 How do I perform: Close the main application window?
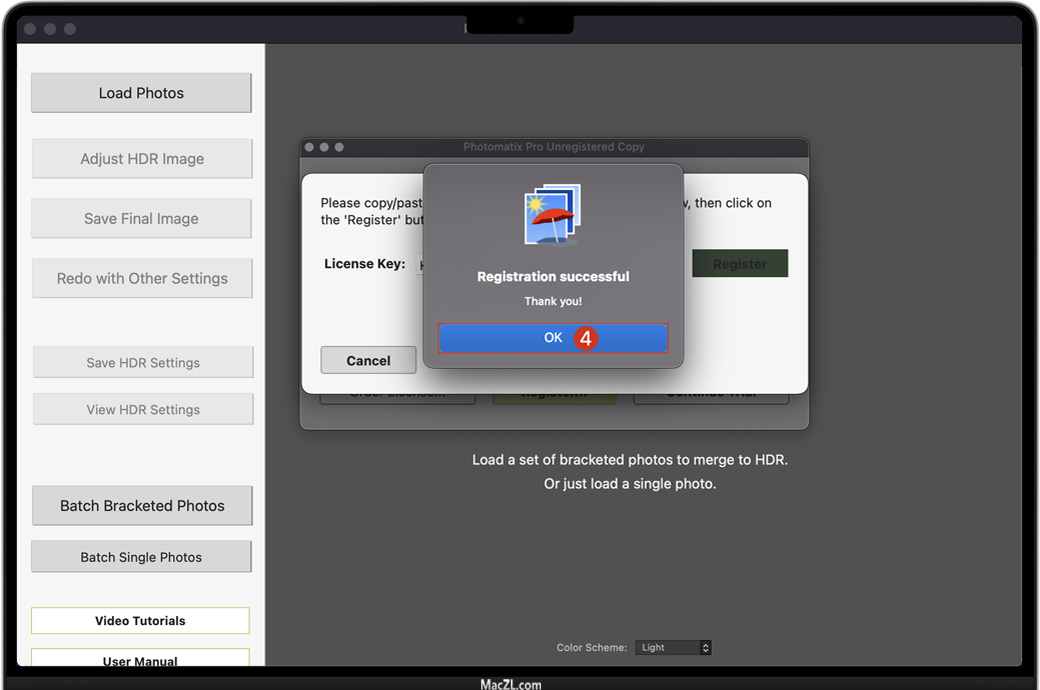[x=30, y=29]
